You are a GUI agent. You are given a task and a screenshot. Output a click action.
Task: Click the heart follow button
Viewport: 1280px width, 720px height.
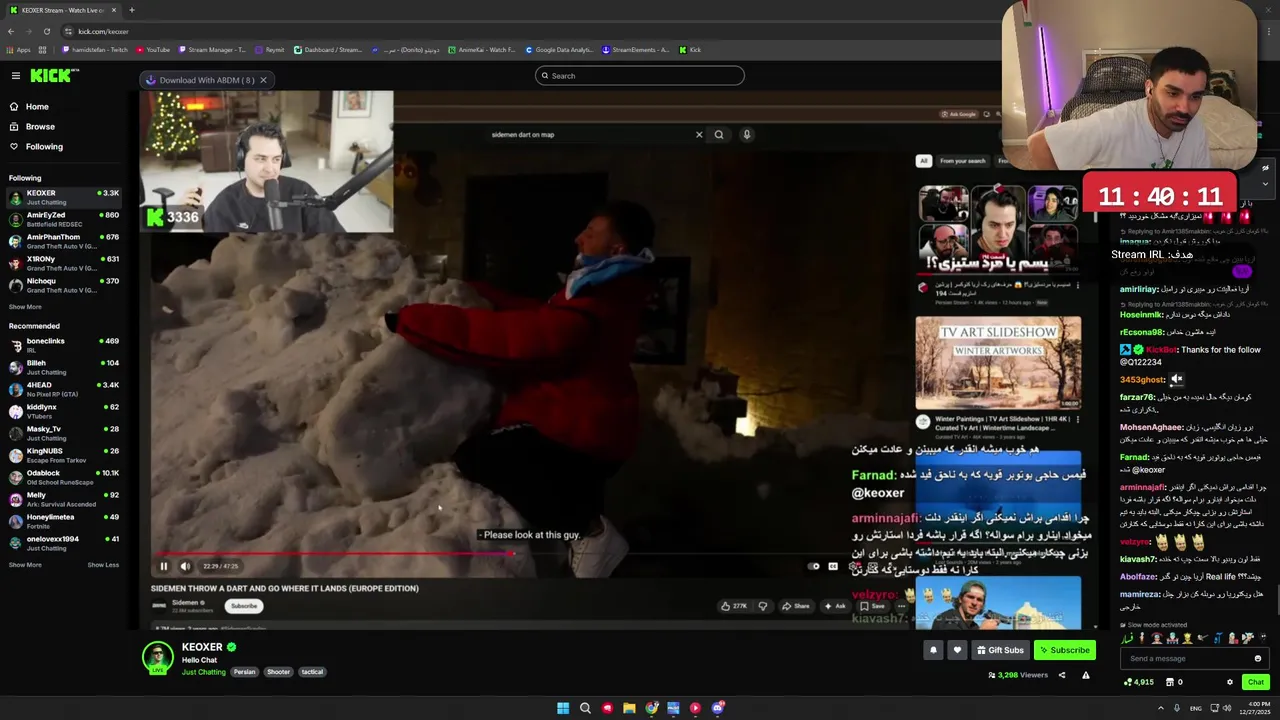pos(957,650)
